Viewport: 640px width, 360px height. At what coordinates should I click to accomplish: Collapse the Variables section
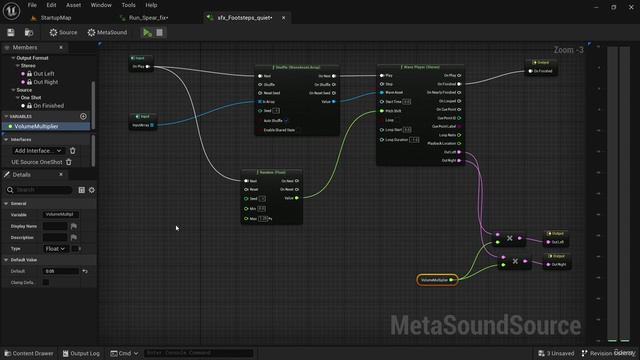(6, 116)
